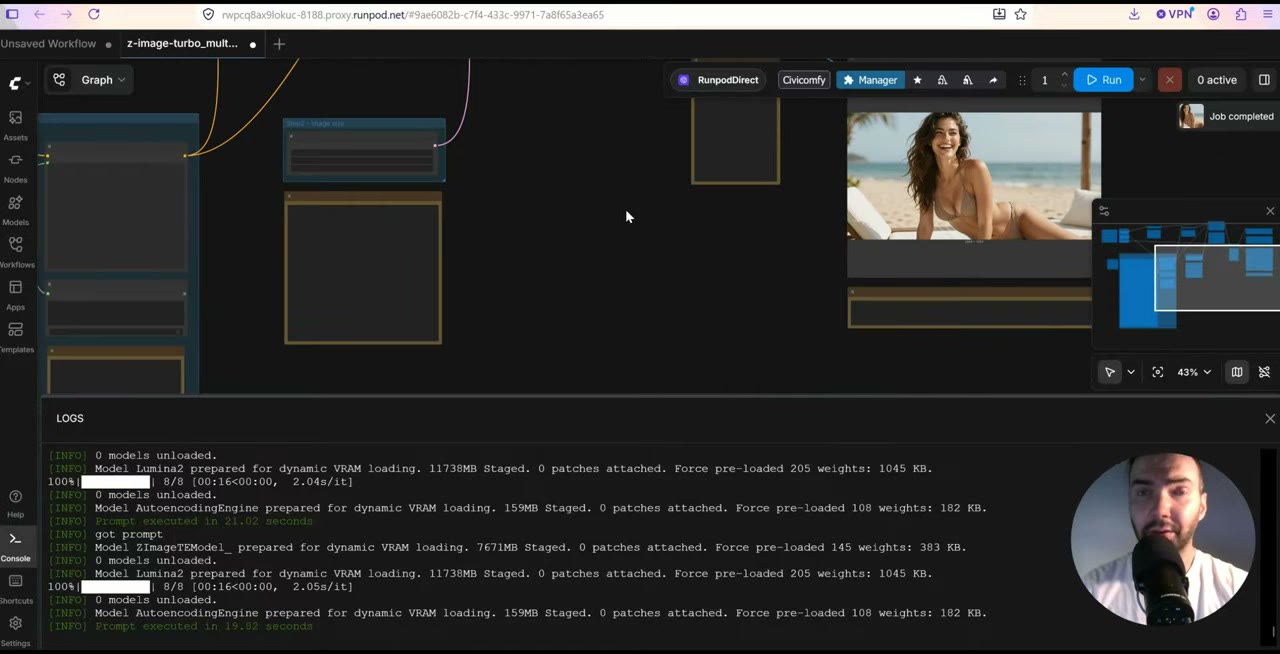Image resolution: width=1280 pixels, height=654 pixels.
Task: Open the Apps sidebar panel
Action: click(x=15, y=295)
